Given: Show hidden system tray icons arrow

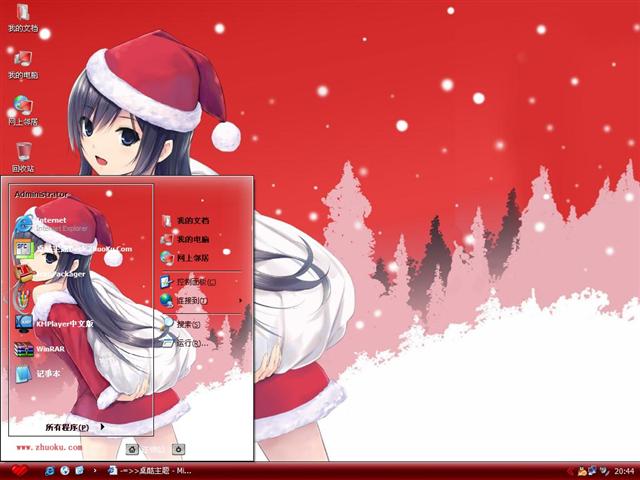Looking at the screenshot, I should coord(570,471).
